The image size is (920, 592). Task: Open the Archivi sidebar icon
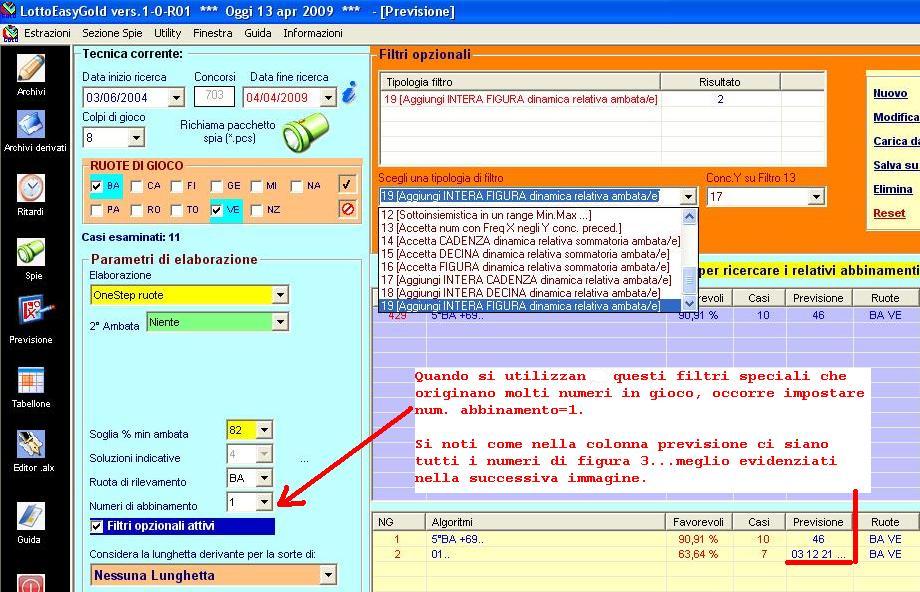click(31, 69)
